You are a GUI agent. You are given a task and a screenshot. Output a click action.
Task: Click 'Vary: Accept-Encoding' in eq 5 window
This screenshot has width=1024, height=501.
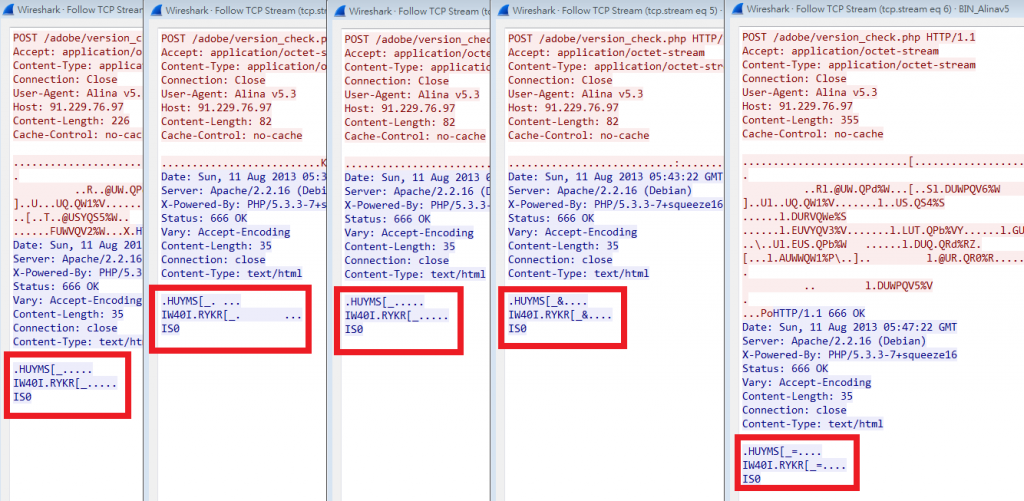(x=572, y=232)
